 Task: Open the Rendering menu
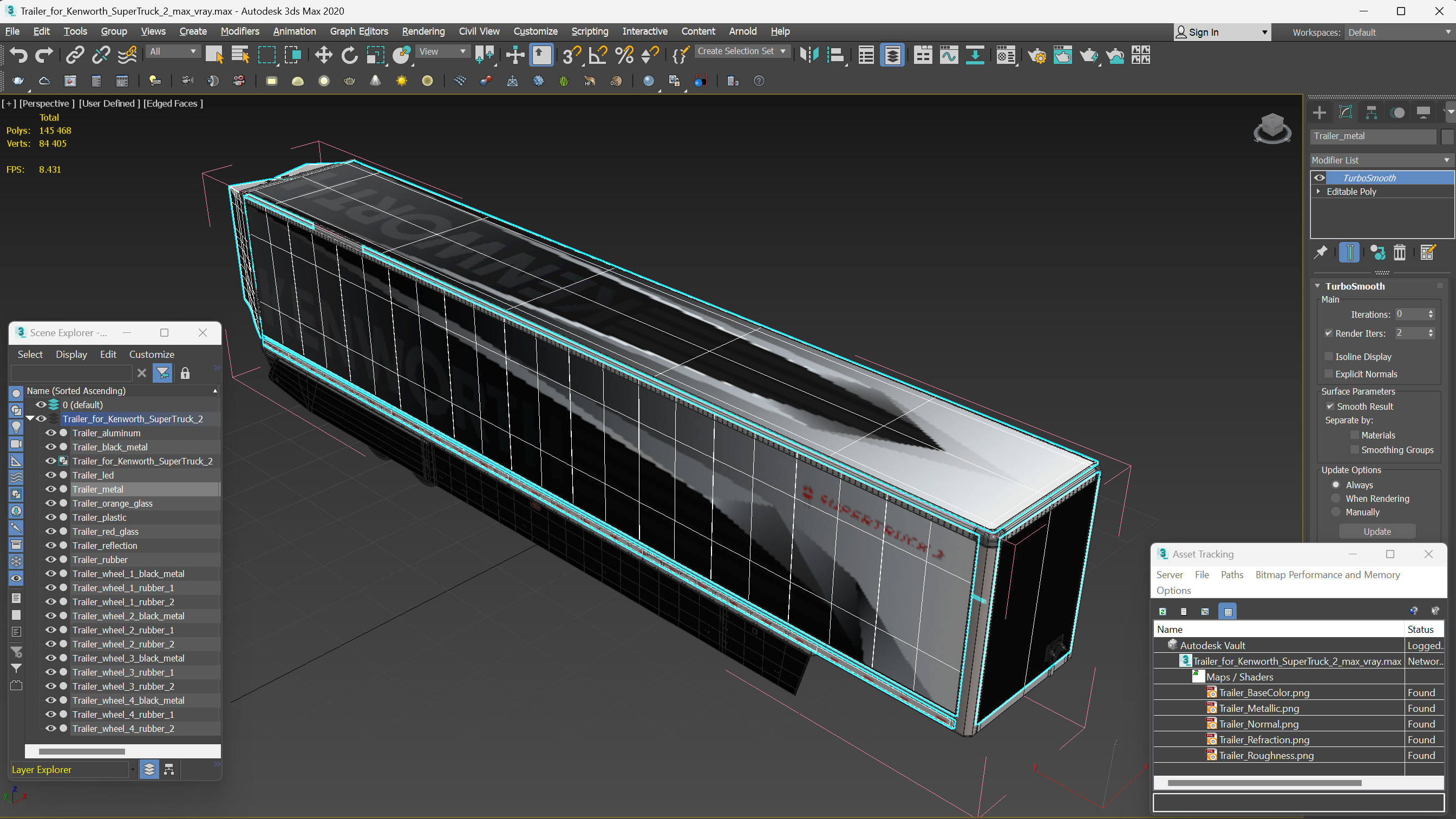click(423, 31)
